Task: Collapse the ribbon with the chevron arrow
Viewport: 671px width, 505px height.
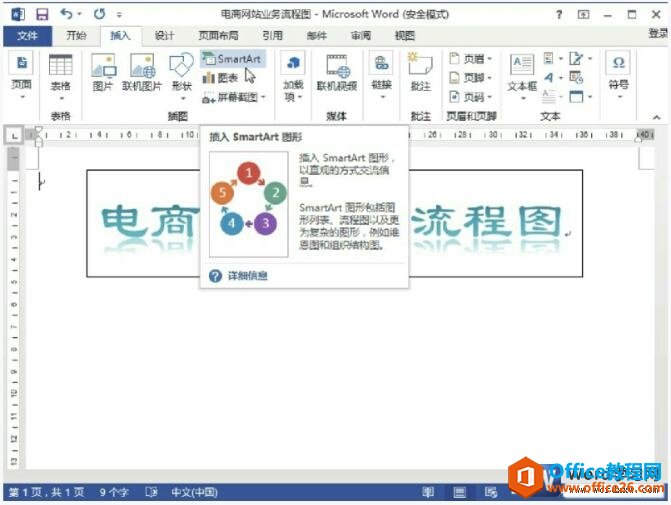Action: (x=656, y=117)
